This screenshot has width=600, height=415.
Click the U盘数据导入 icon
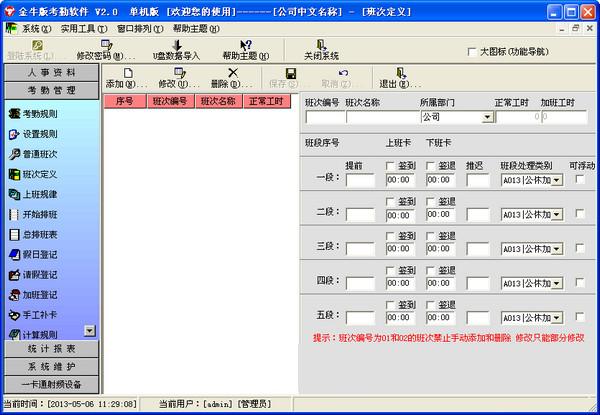(177, 45)
